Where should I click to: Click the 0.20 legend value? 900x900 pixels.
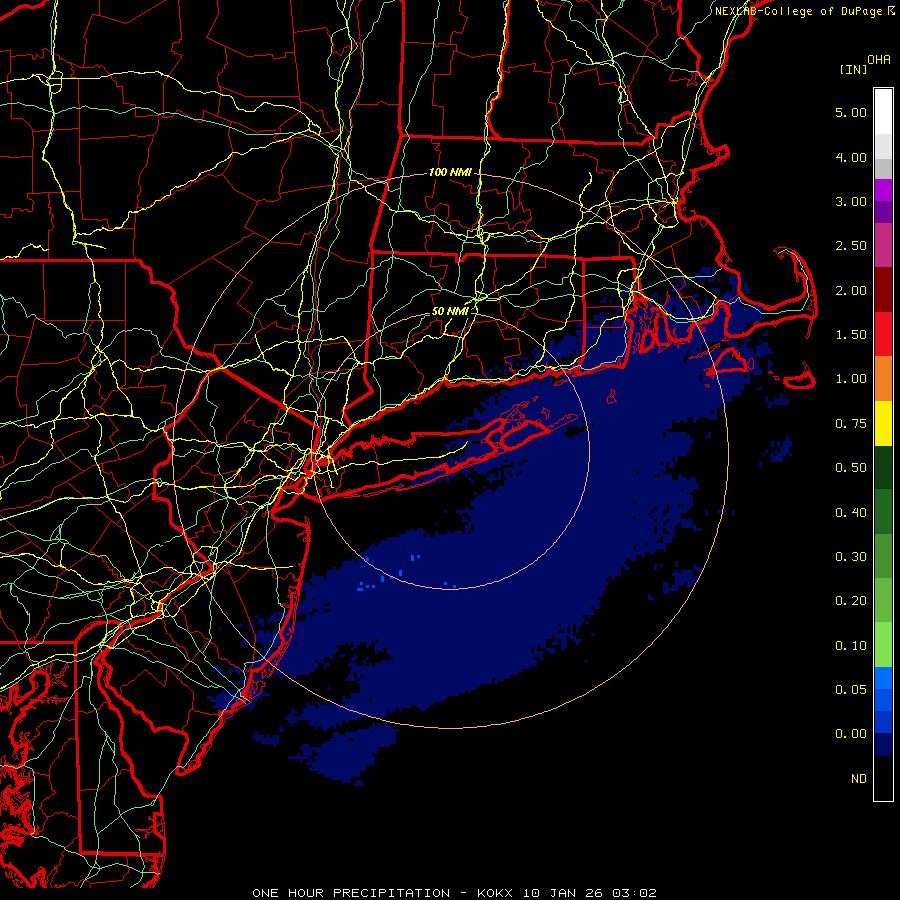click(851, 601)
